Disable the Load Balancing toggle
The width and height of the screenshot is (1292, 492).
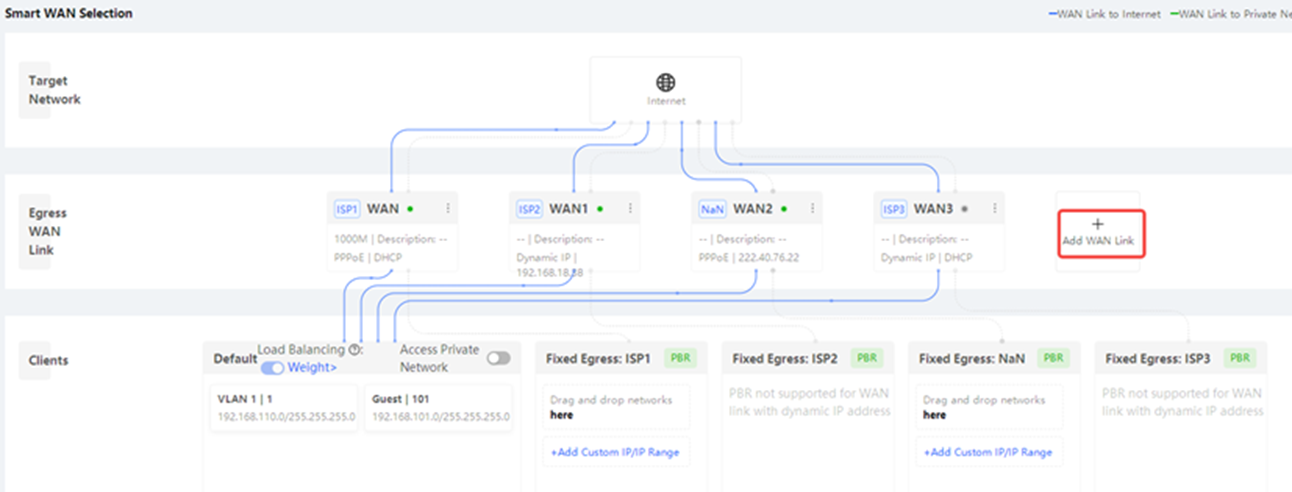point(271,368)
